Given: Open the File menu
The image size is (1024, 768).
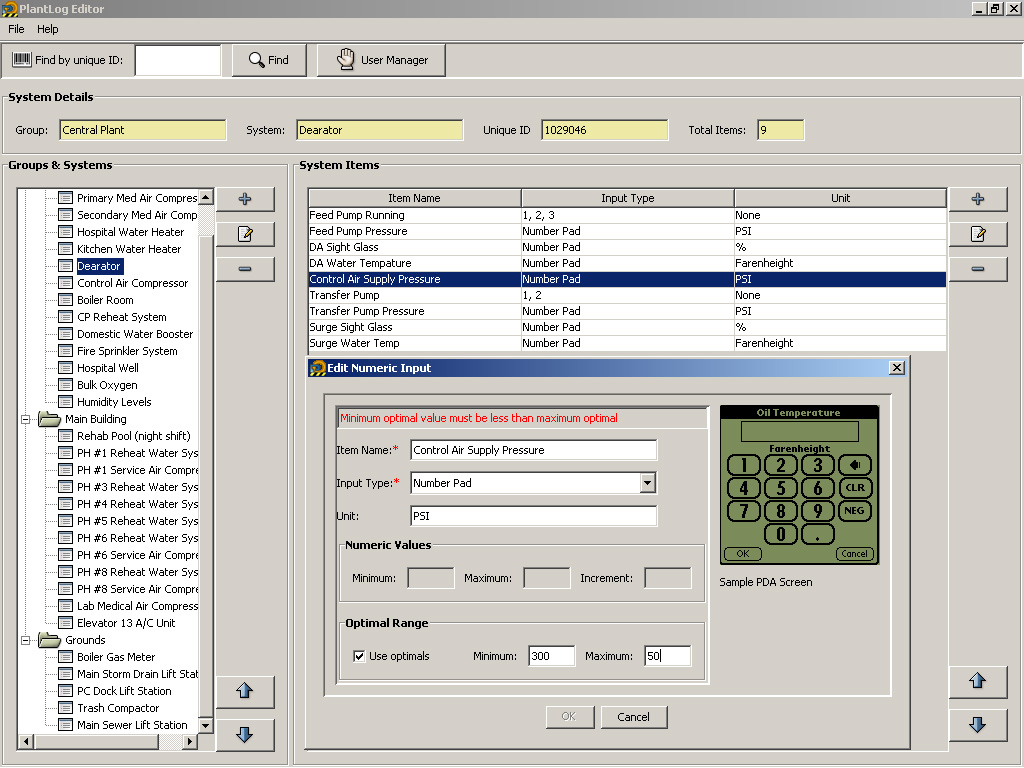Looking at the screenshot, I should point(16,29).
